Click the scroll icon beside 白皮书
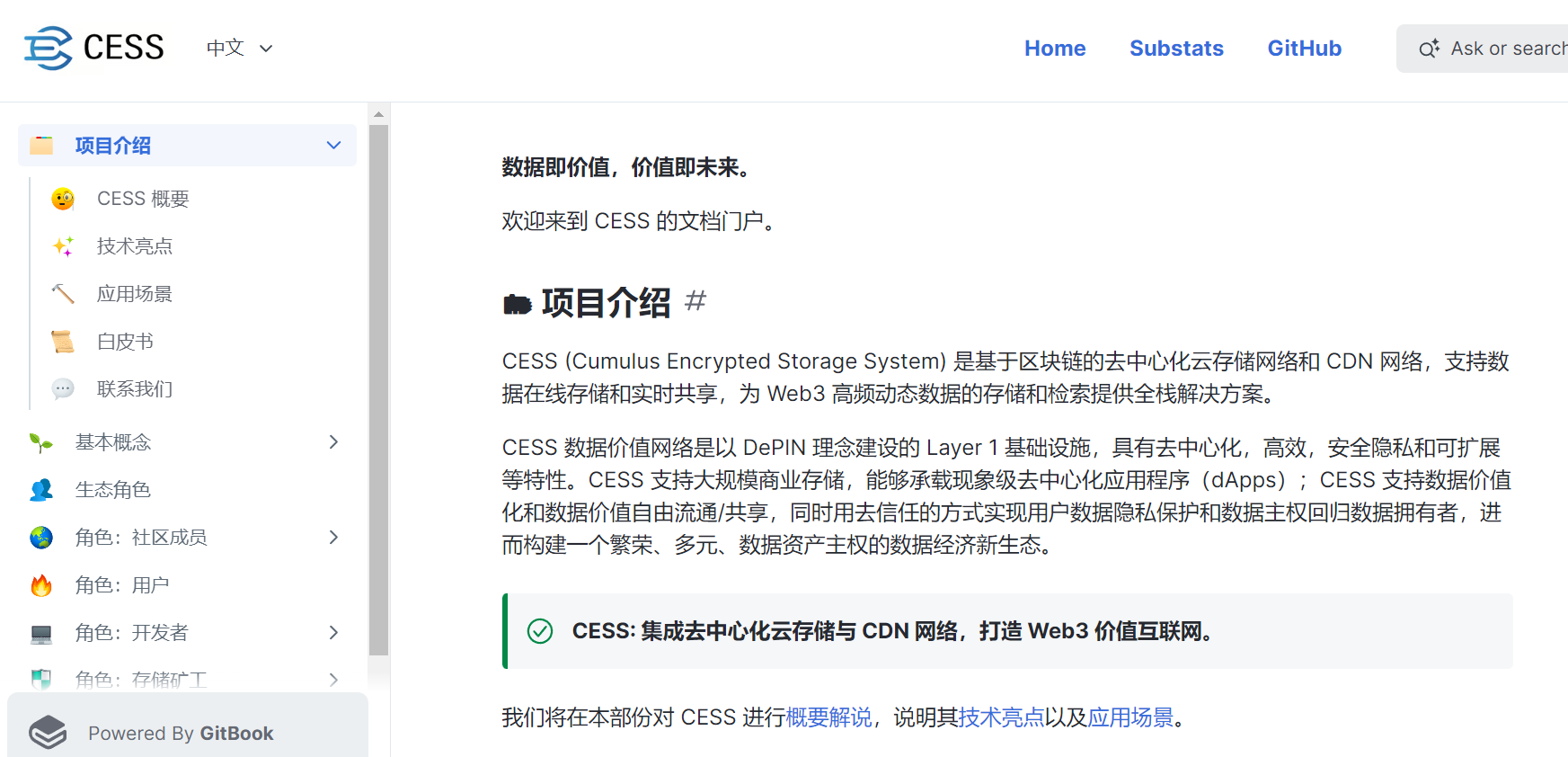Screen dimensions: 1568x757 (x=63, y=342)
